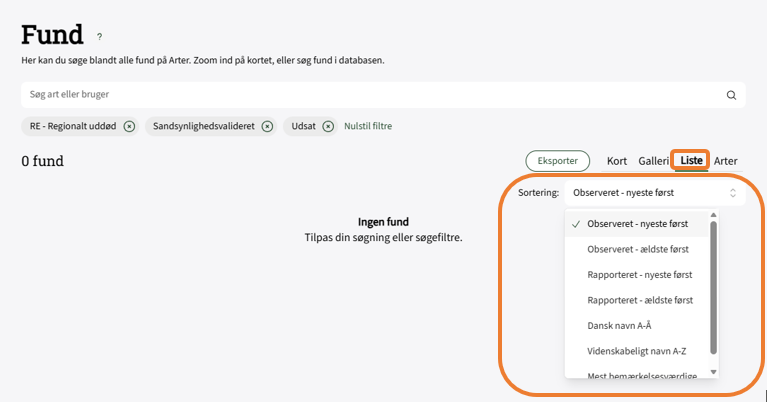Click the dropdown list scroll down arrow
769x402 pixels.
point(713,372)
